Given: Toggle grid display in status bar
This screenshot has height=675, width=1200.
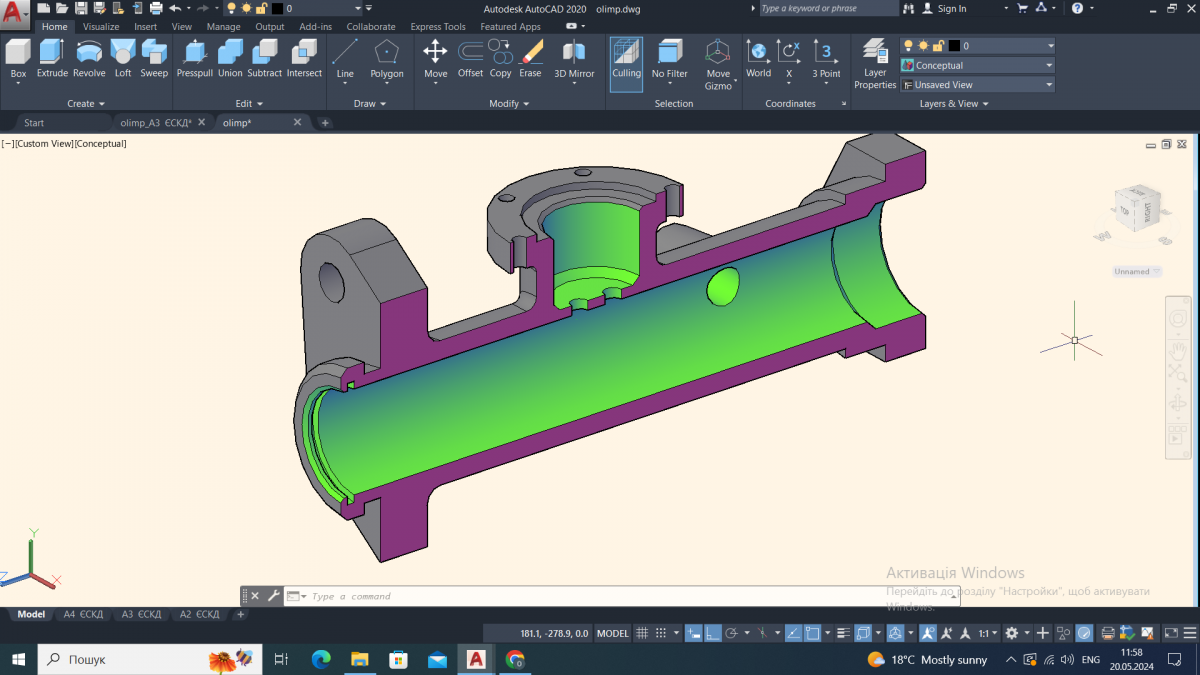Looking at the screenshot, I should click(x=643, y=633).
